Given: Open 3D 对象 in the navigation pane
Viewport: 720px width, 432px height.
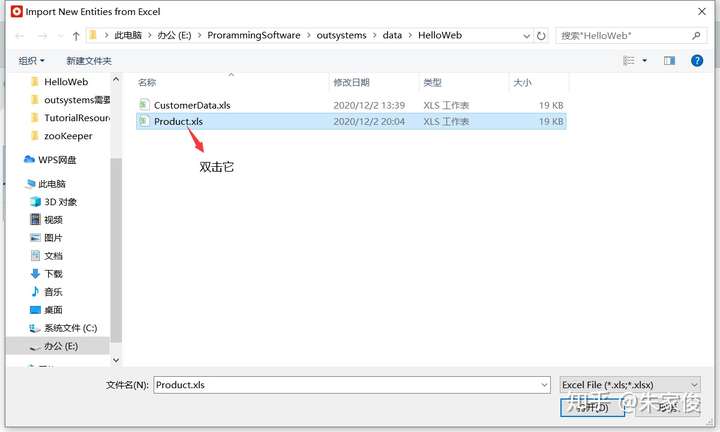Looking at the screenshot, I should coord(54,202).
